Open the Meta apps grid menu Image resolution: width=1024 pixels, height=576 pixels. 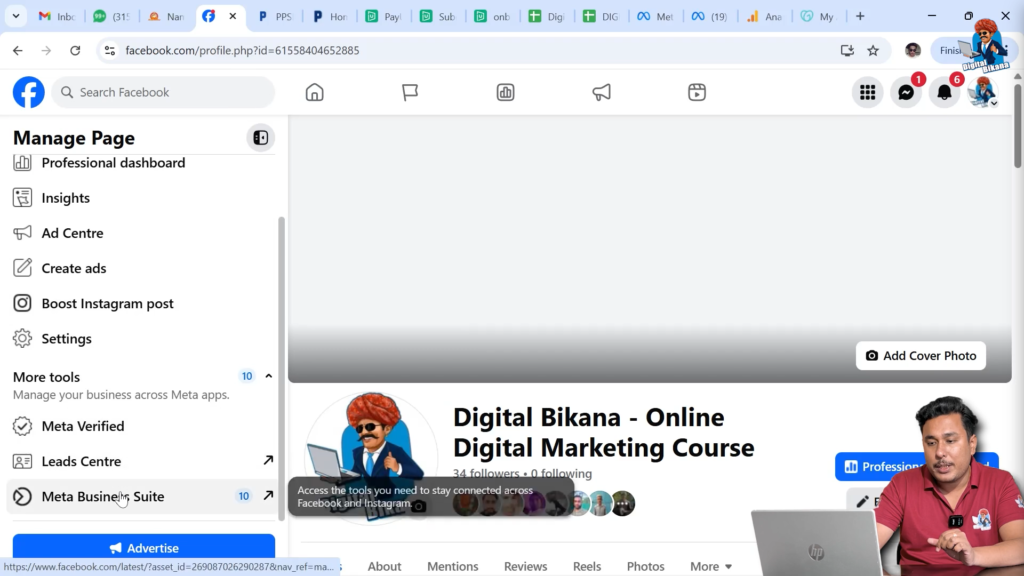869,91
